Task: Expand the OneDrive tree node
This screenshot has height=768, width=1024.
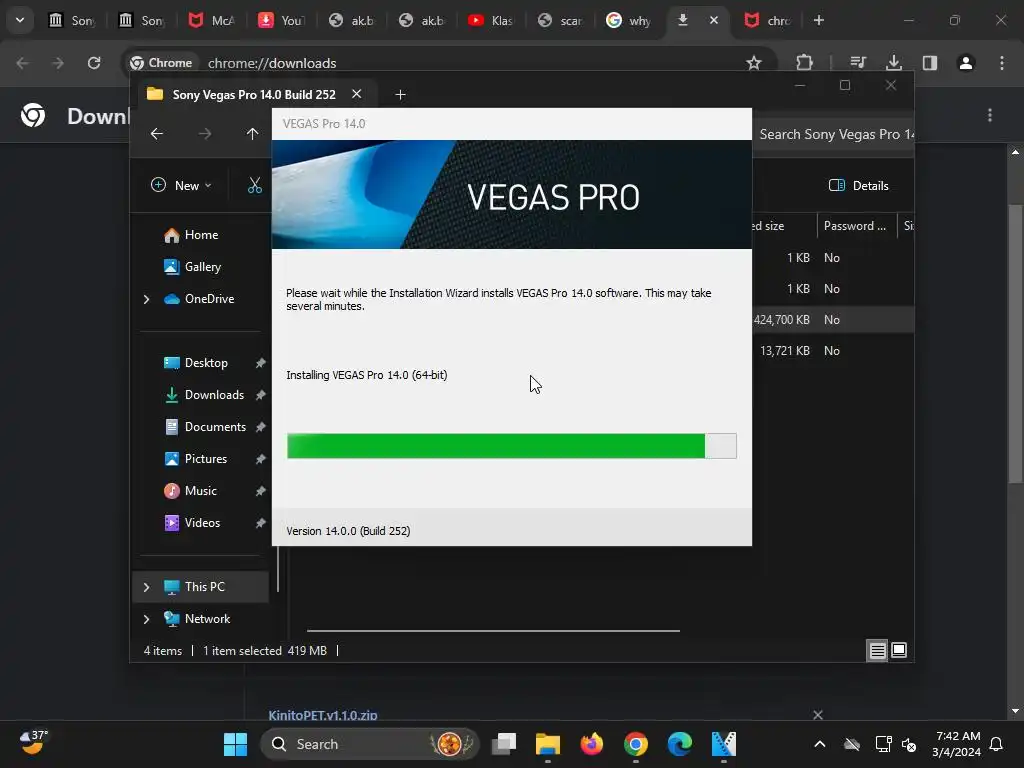Action: [x=146, y=299]
